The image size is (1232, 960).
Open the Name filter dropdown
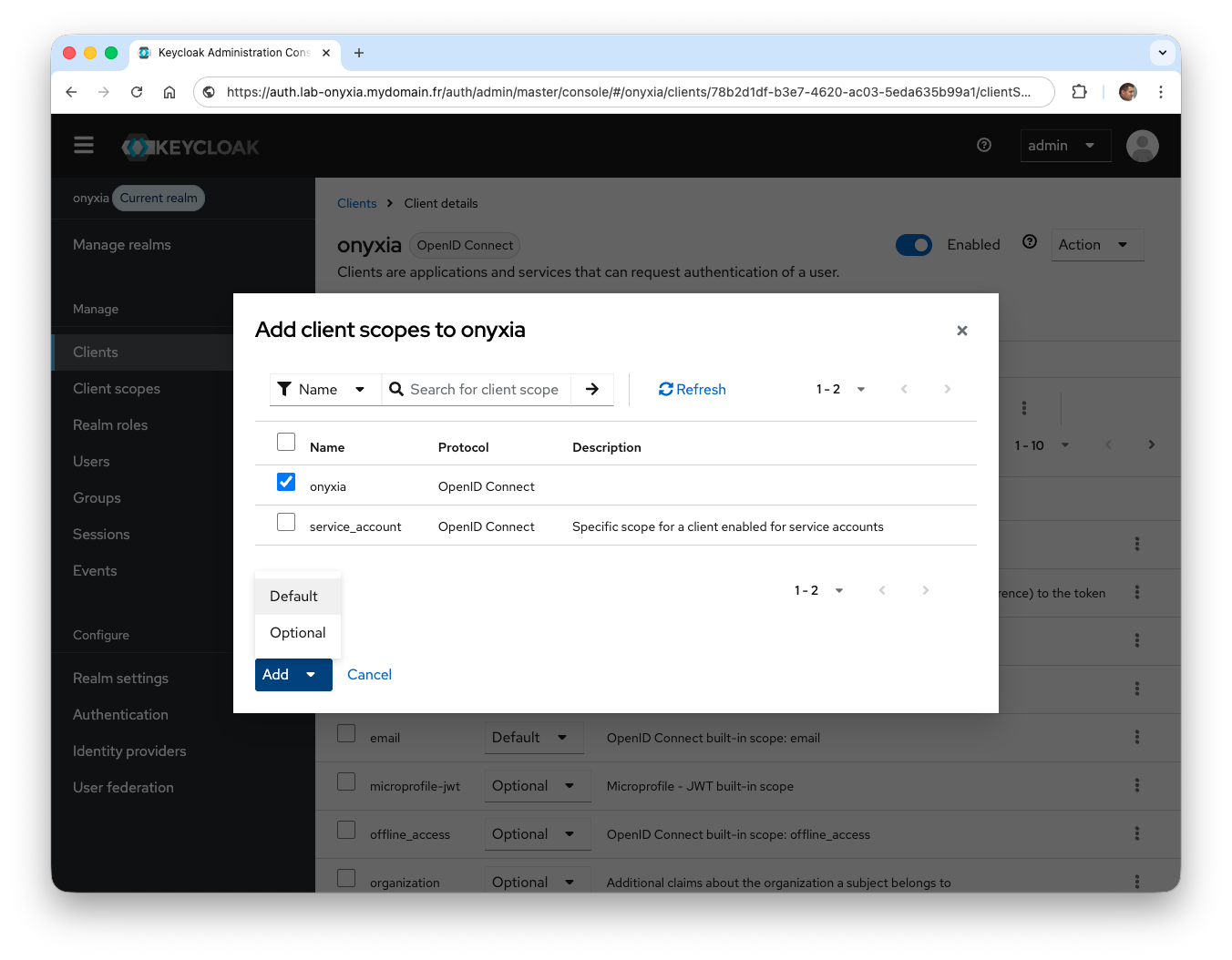(324, 389)
